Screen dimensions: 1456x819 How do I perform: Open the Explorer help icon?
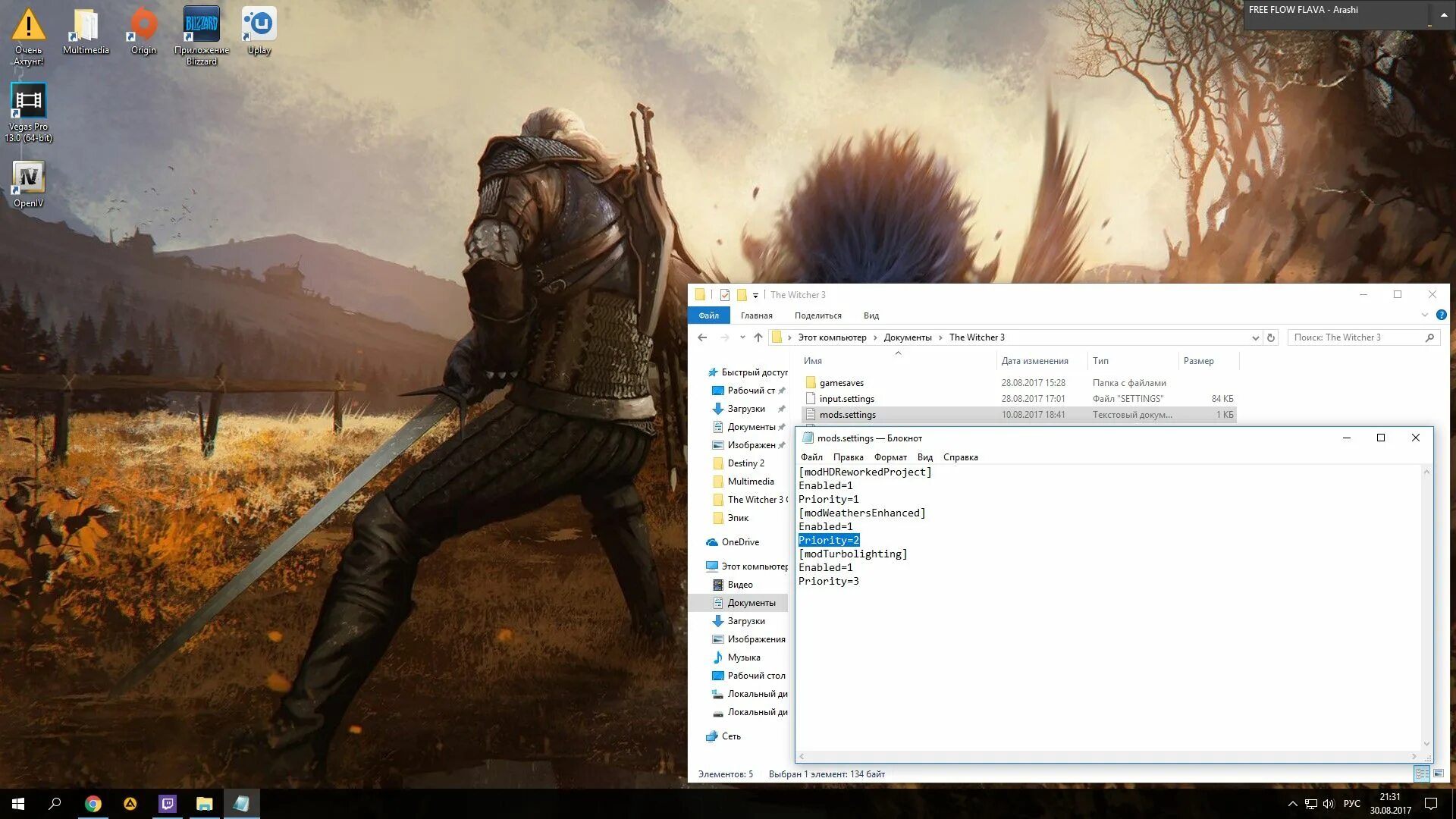coord(1441,315)
